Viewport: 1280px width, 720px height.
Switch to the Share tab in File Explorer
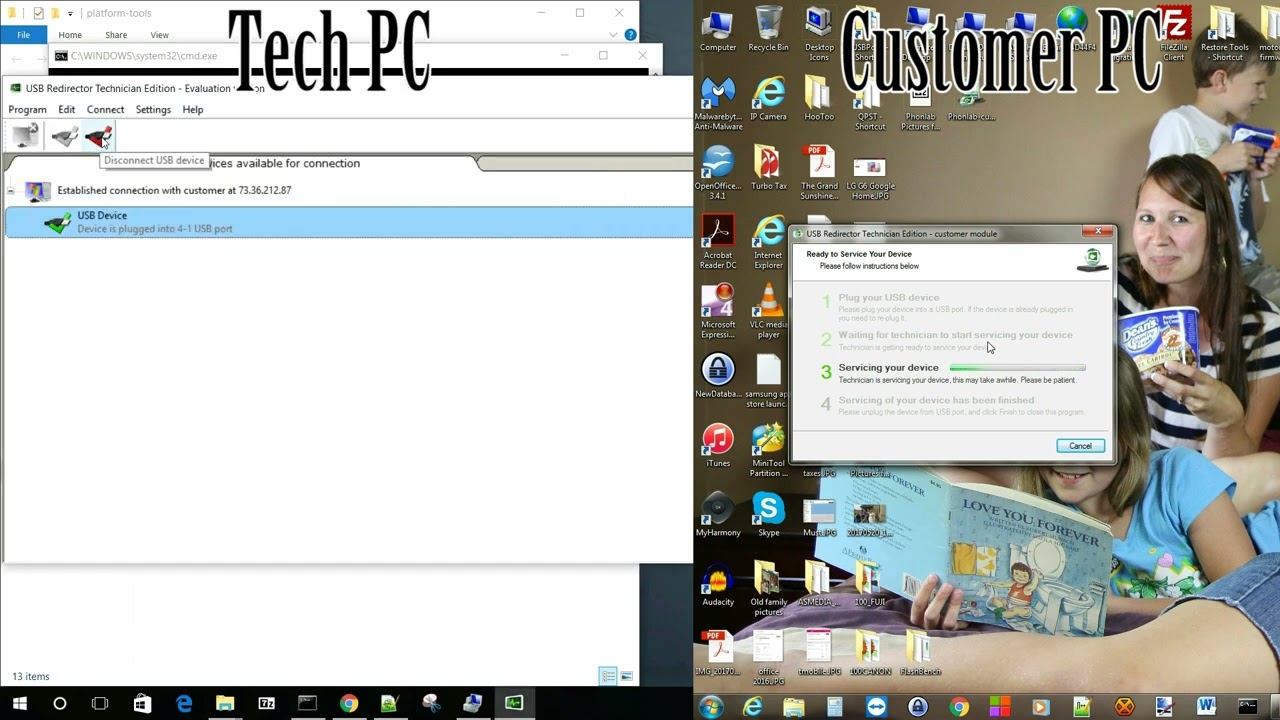pos(116,35)
